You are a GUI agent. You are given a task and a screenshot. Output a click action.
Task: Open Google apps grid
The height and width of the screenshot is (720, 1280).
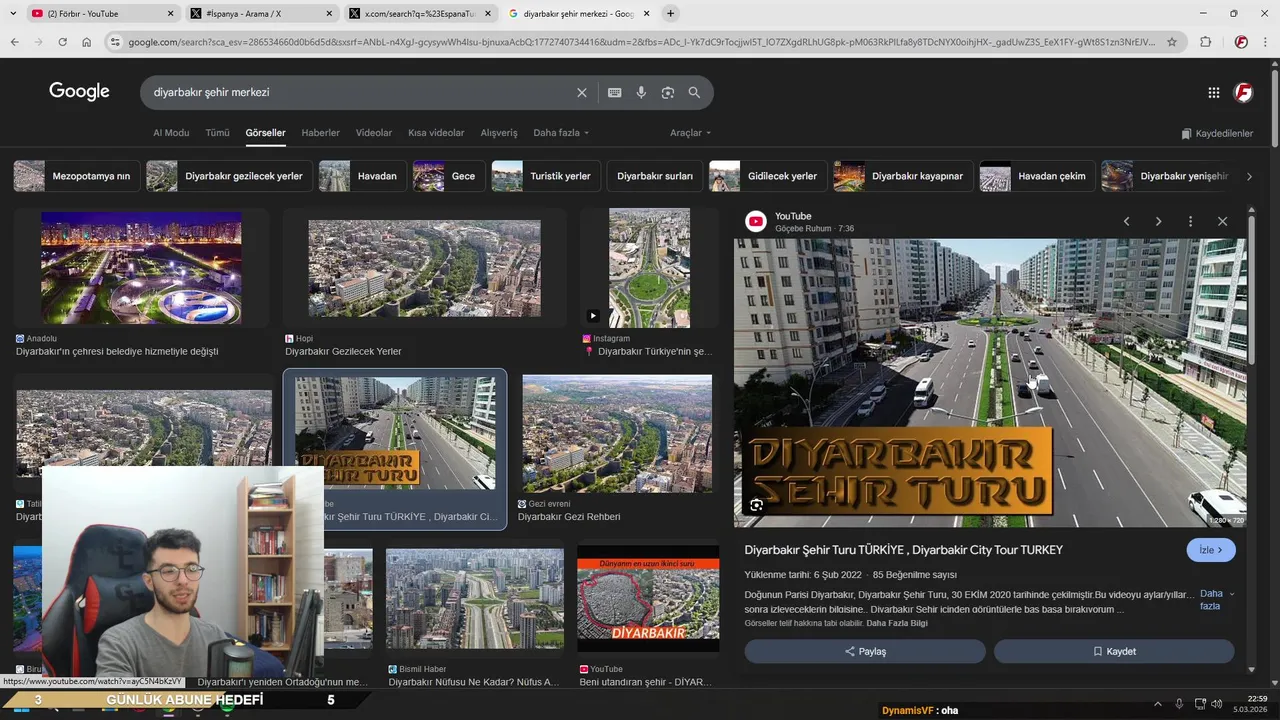[1214, 92]
